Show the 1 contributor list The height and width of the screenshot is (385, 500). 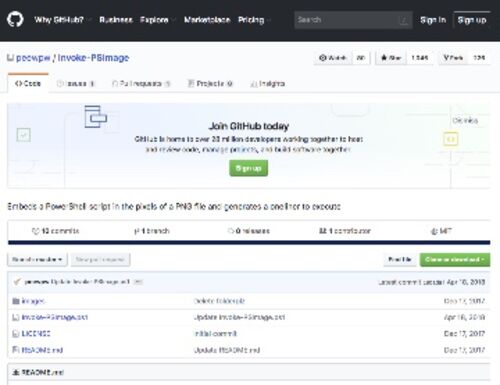pyautogui.click(x=345, y=231)
